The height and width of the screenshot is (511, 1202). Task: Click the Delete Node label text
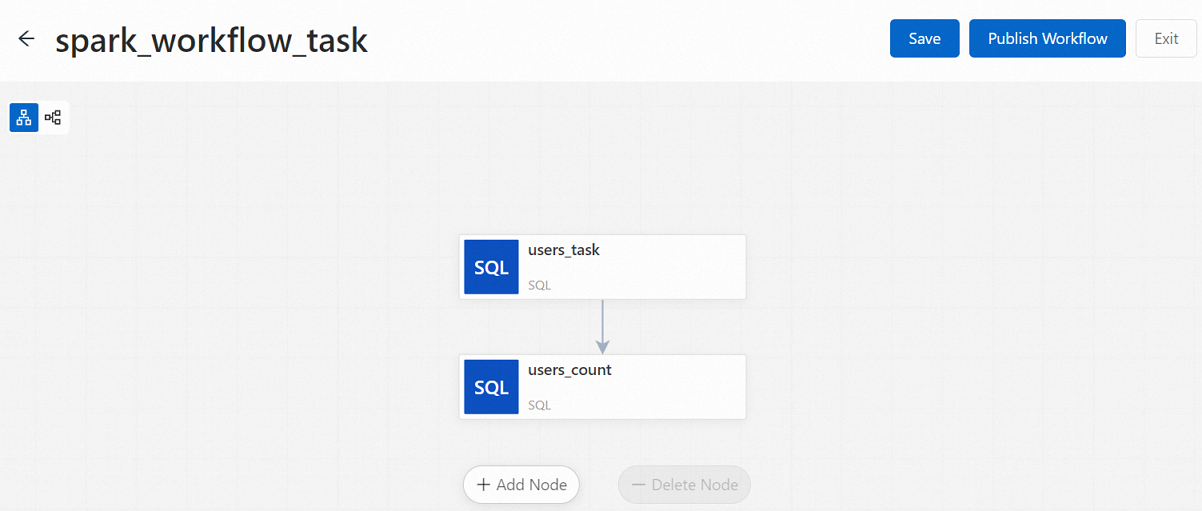[x=694, y=485]
